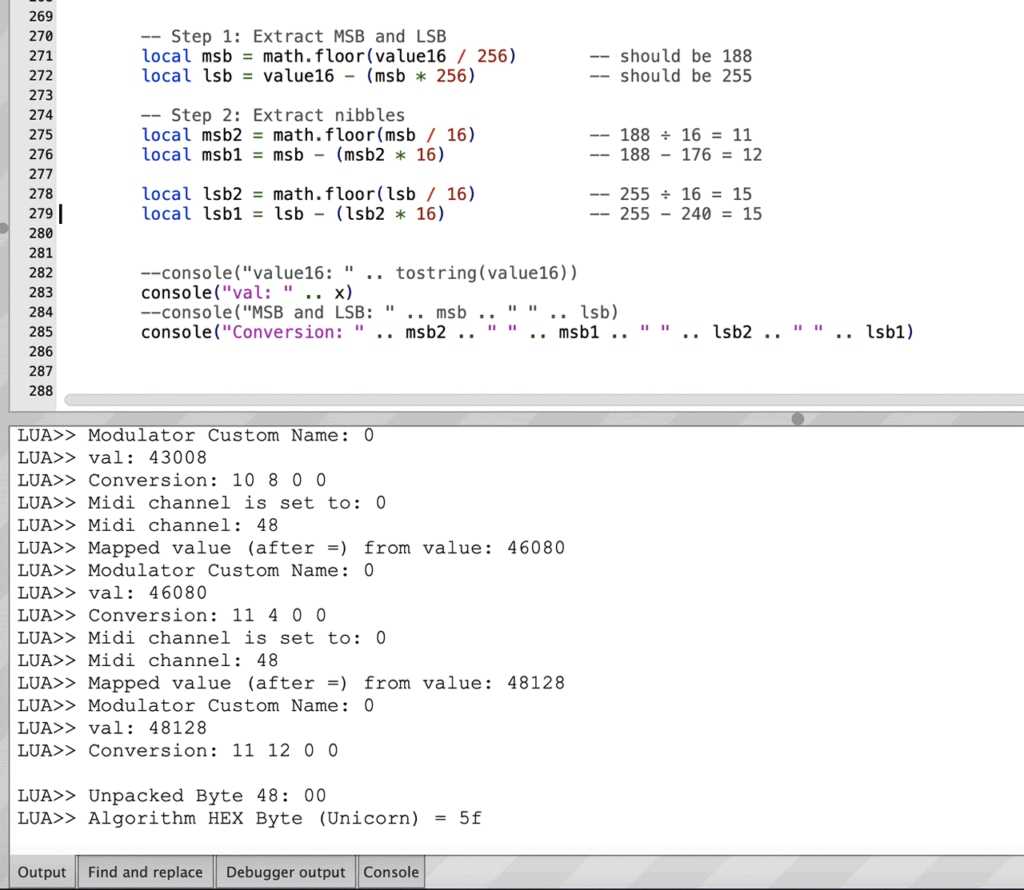Click the splitter handle between editor and output
The width and height of the screenshot is (1024, 890).
click(x=797, y=419)
